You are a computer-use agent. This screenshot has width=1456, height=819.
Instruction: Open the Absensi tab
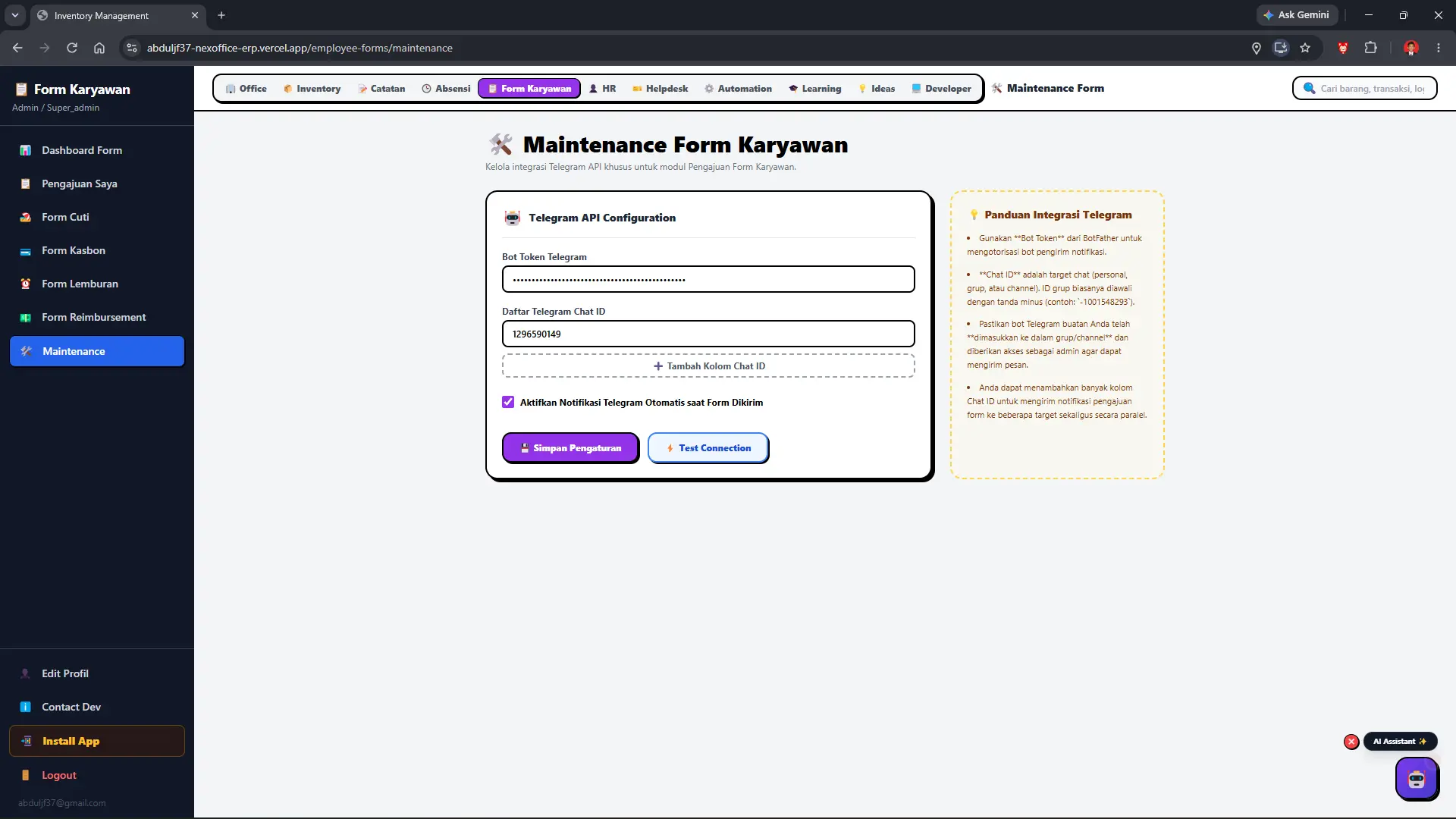(447, 89)
